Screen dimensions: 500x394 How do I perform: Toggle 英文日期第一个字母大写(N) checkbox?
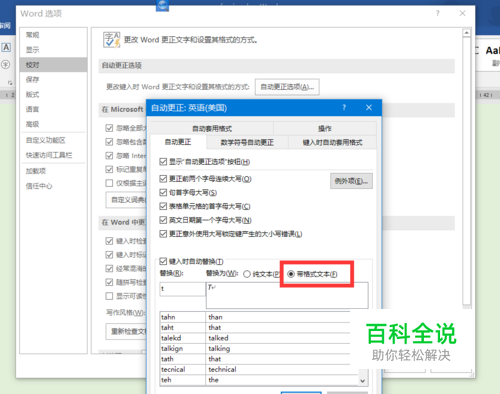click(163, 220)
